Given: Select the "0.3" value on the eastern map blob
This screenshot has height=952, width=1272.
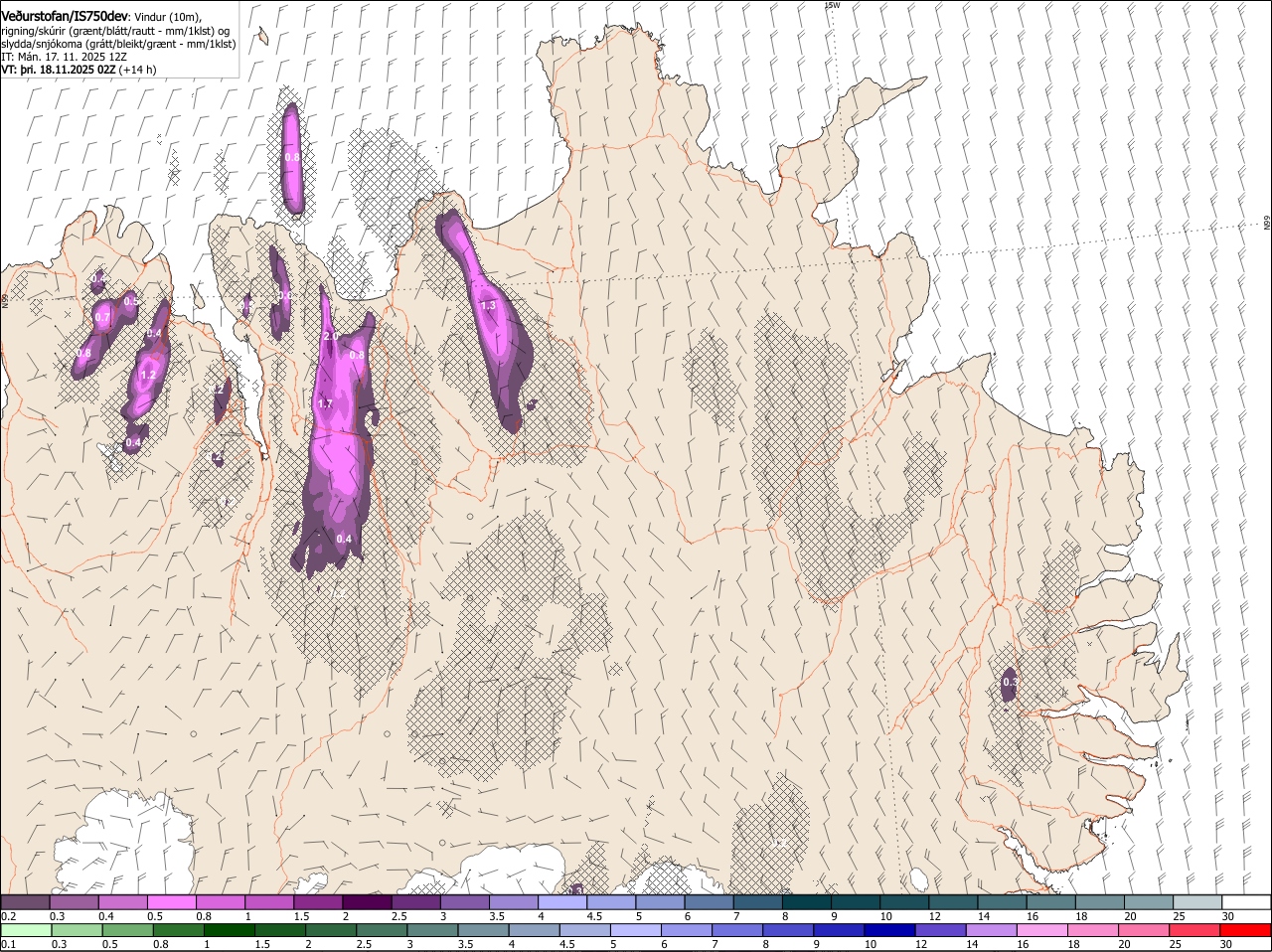Looking at the screenshot, I should [1010, 682].
